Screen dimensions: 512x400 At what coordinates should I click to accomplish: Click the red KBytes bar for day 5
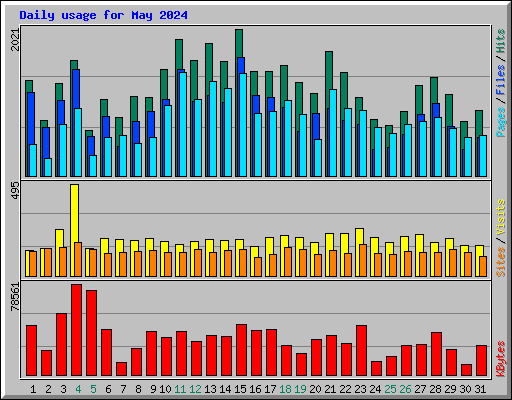(92, 333)
